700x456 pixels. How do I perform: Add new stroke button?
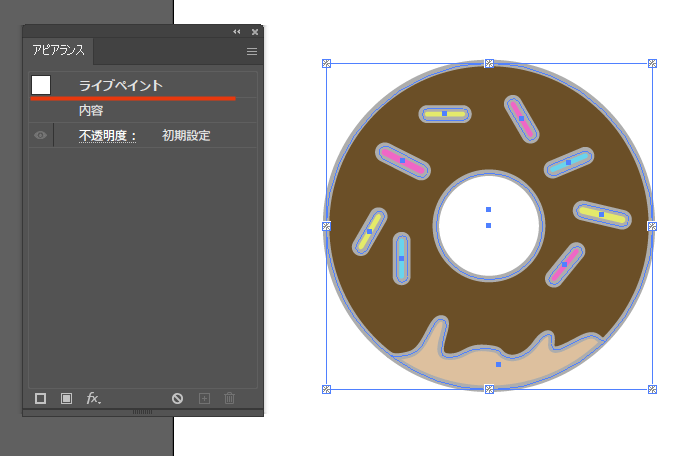[41, 398]
